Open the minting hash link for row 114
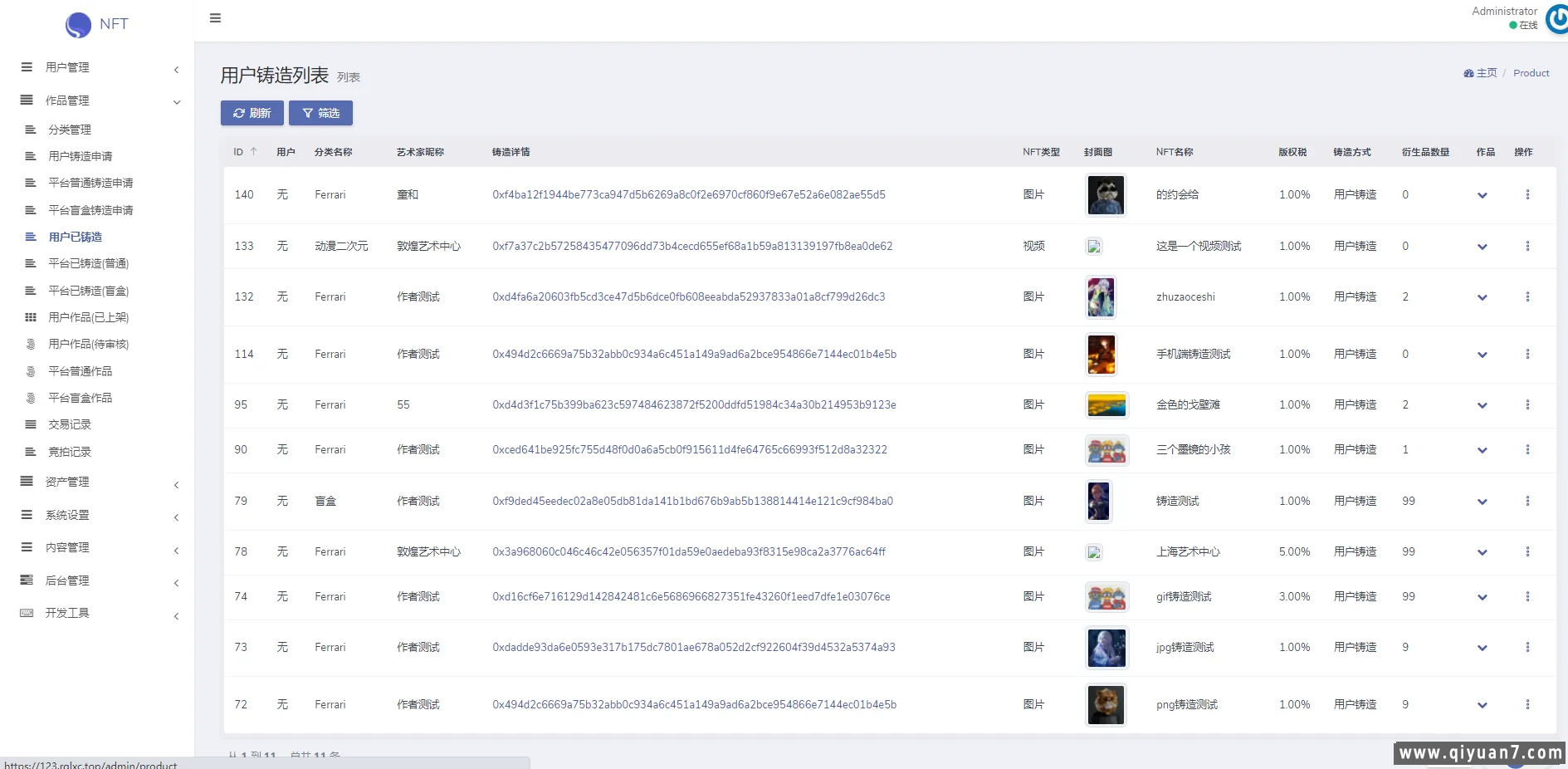 [x=694, y=355]
